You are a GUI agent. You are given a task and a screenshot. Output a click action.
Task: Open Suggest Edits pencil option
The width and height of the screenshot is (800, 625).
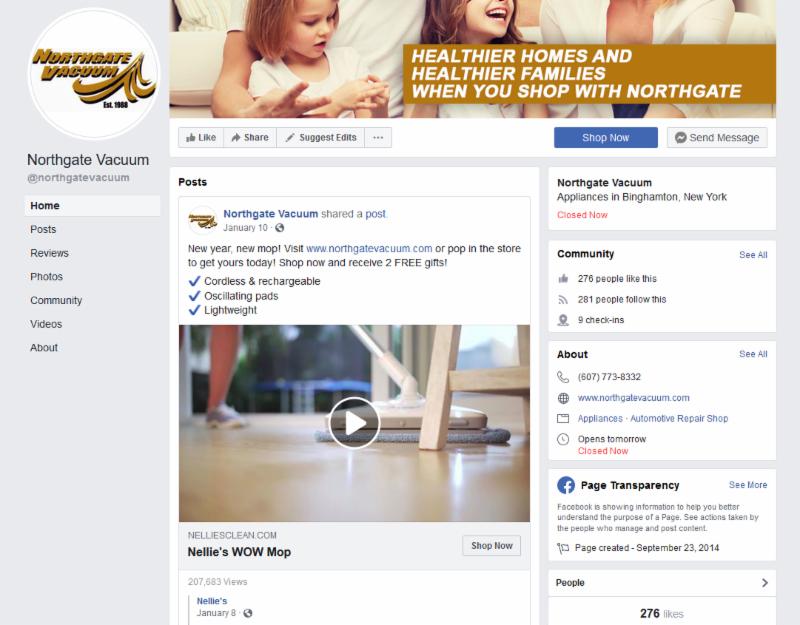(320, 138)
